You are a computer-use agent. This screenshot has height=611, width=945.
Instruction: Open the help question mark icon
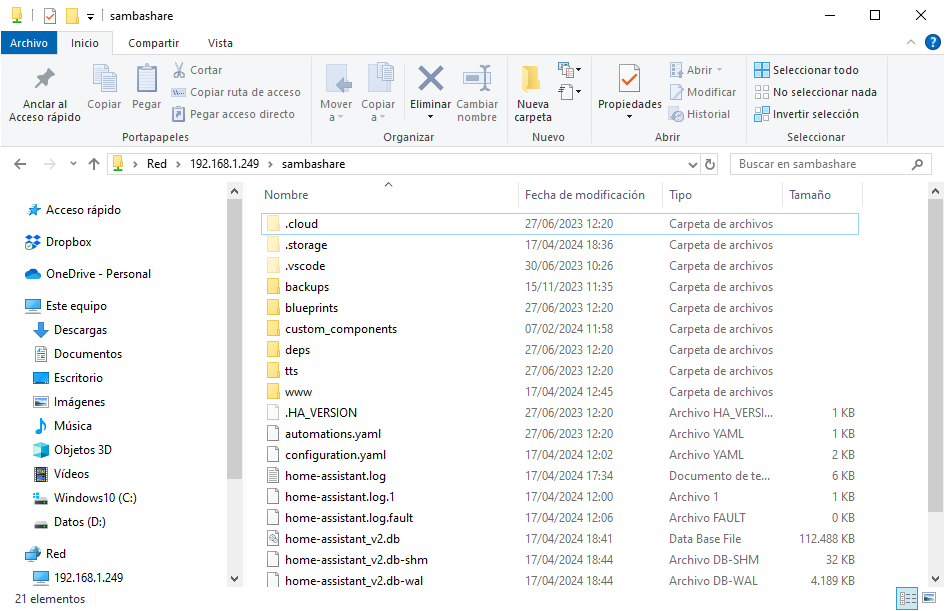[x=932, y=42]
